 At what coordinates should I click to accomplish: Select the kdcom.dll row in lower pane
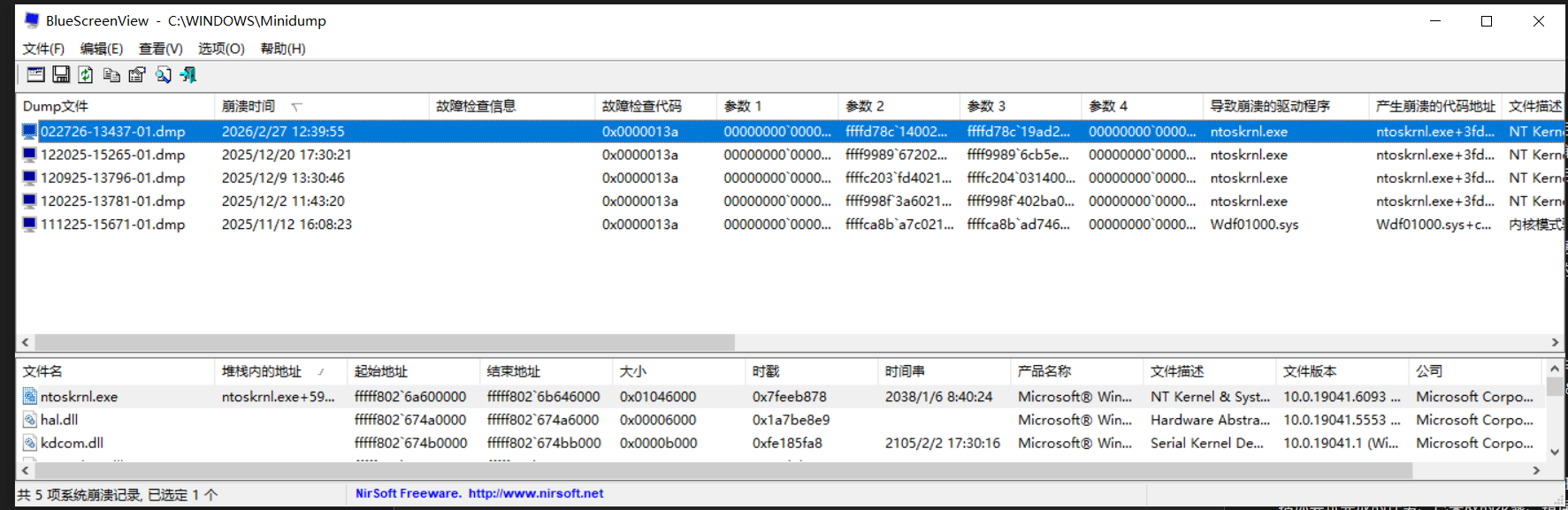tap(780, 443)
